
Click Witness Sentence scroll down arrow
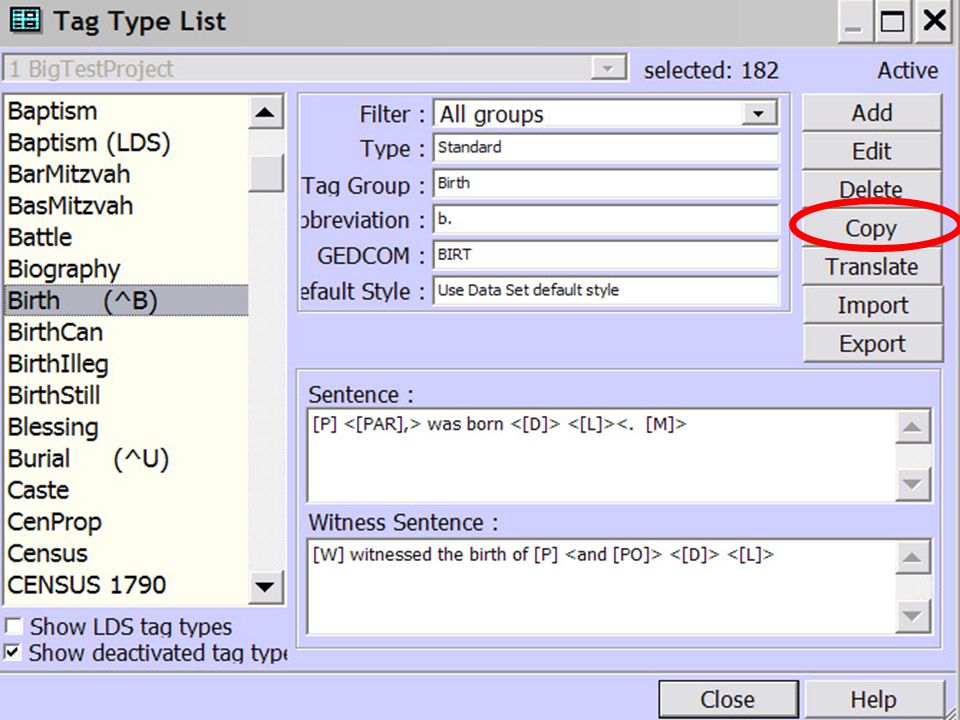tap(912, 615)
